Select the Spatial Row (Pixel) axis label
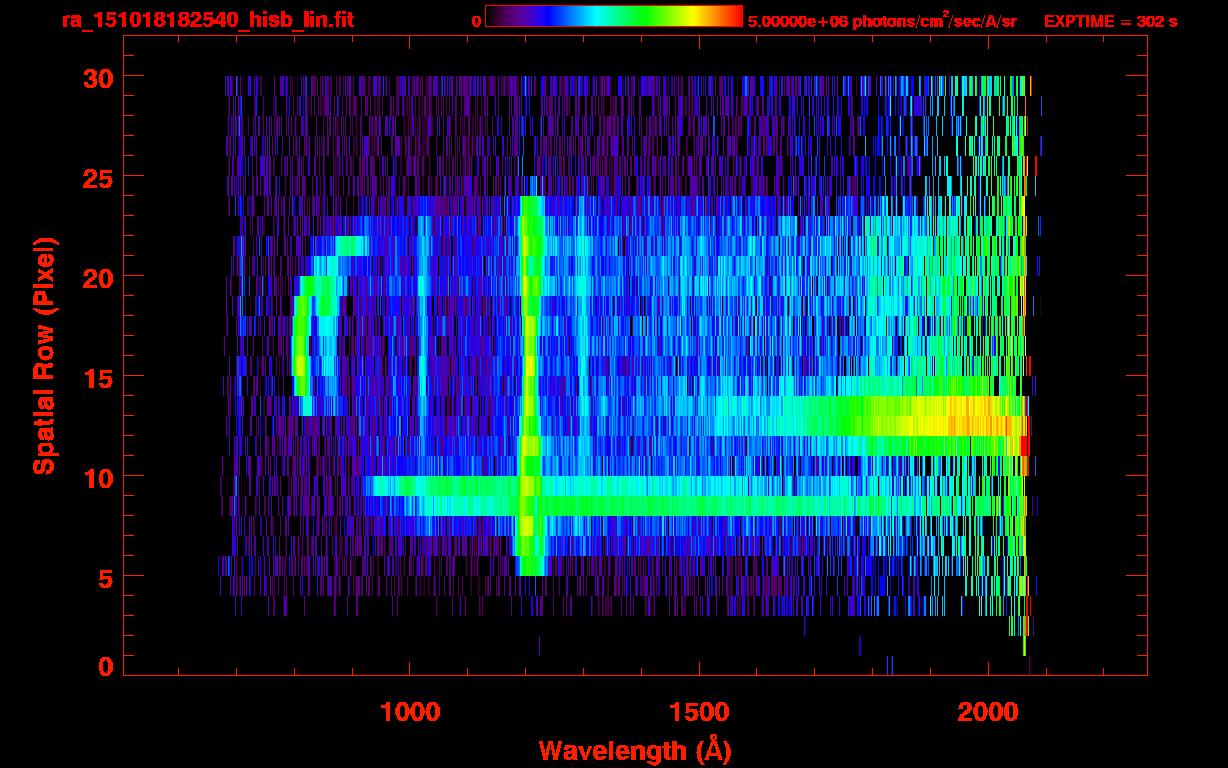Screen dimensions: 1228x768 [44, 356]
